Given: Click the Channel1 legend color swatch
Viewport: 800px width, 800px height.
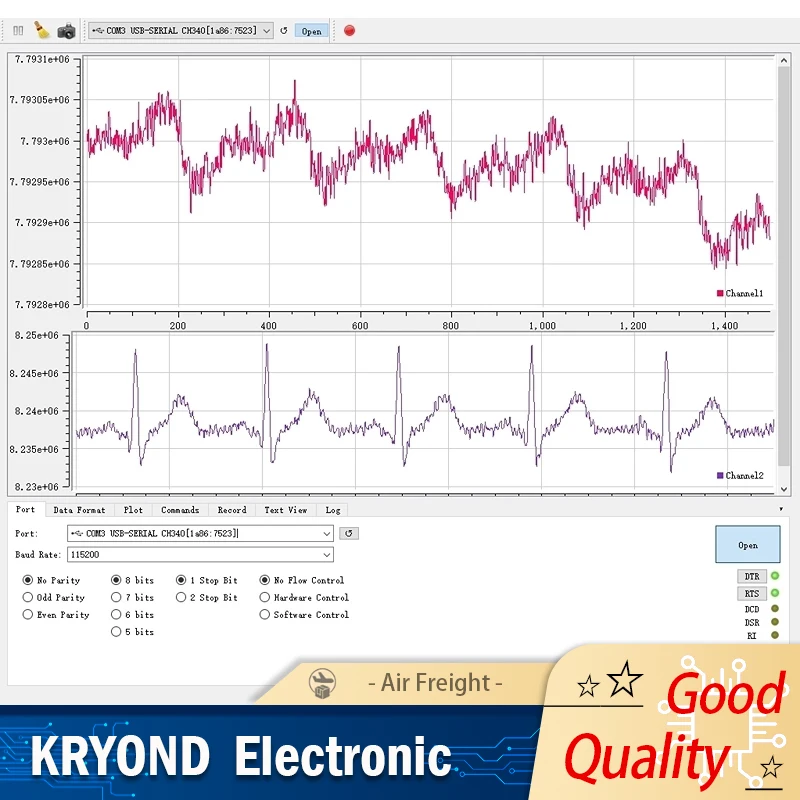Looking at the screenshot, I should pyautogui.click(x=720, y=293).
